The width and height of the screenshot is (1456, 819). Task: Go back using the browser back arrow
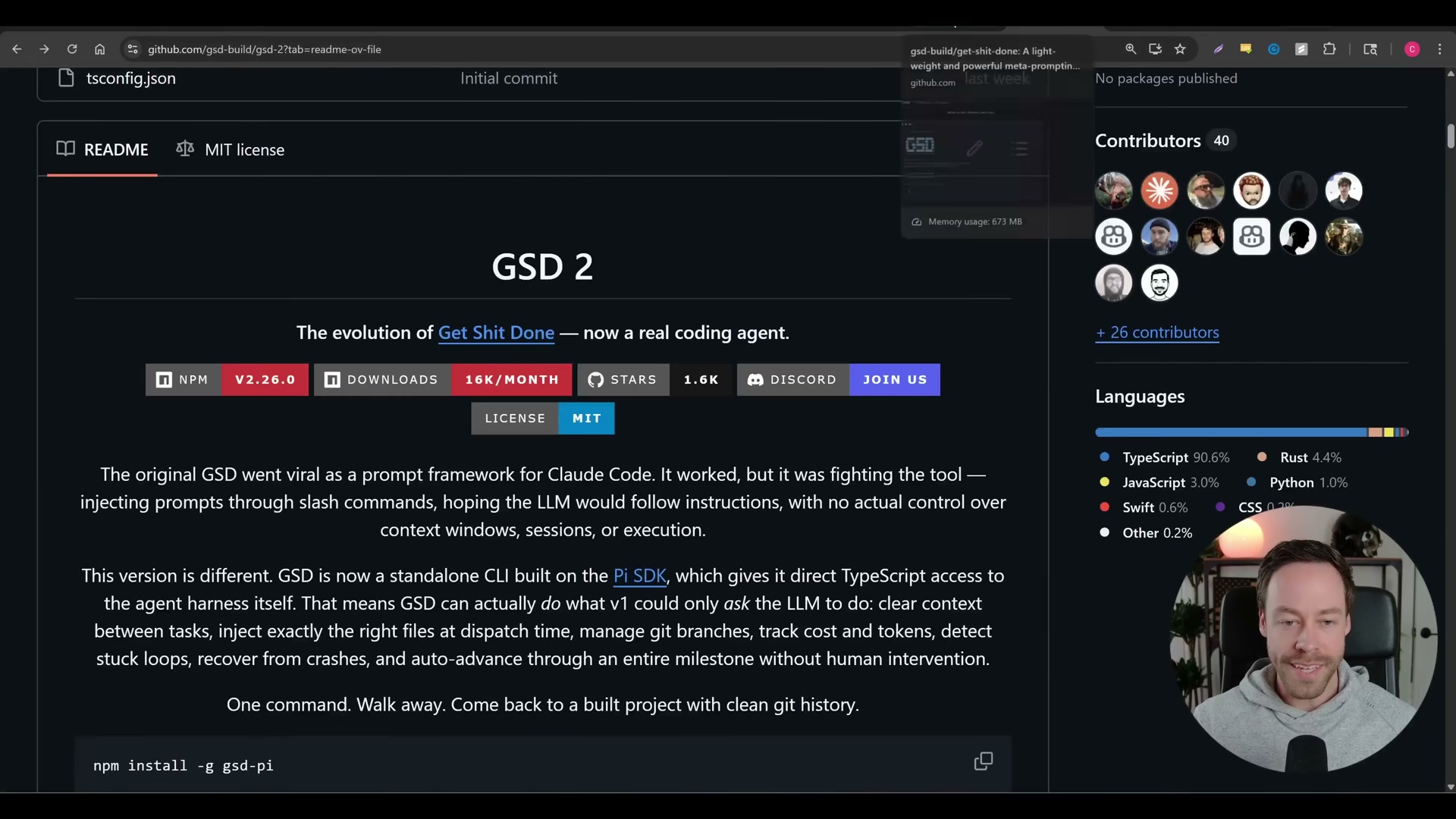(17, 49)
